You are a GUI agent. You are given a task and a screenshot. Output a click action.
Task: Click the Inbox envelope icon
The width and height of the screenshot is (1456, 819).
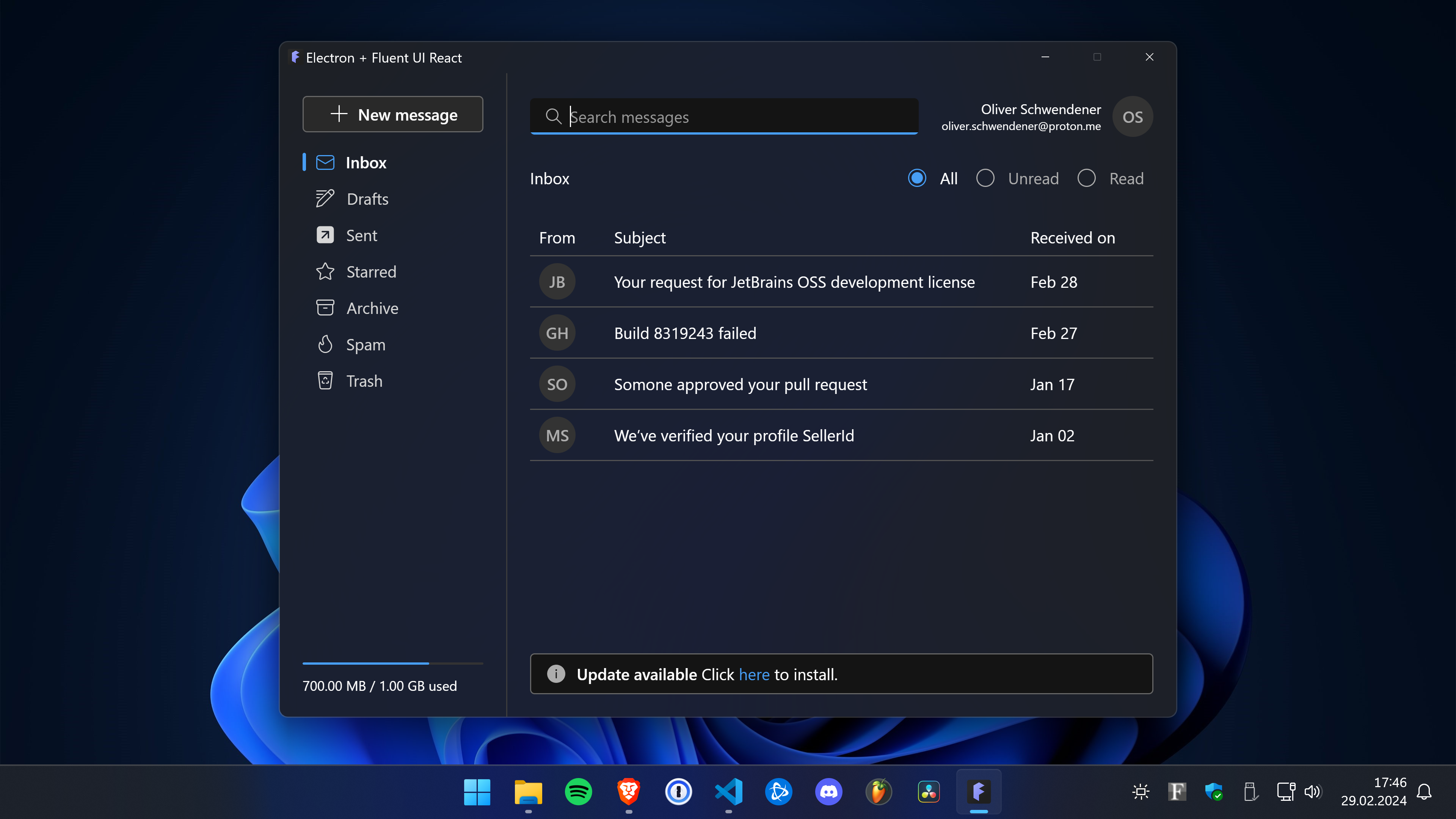tap(325, 163)
